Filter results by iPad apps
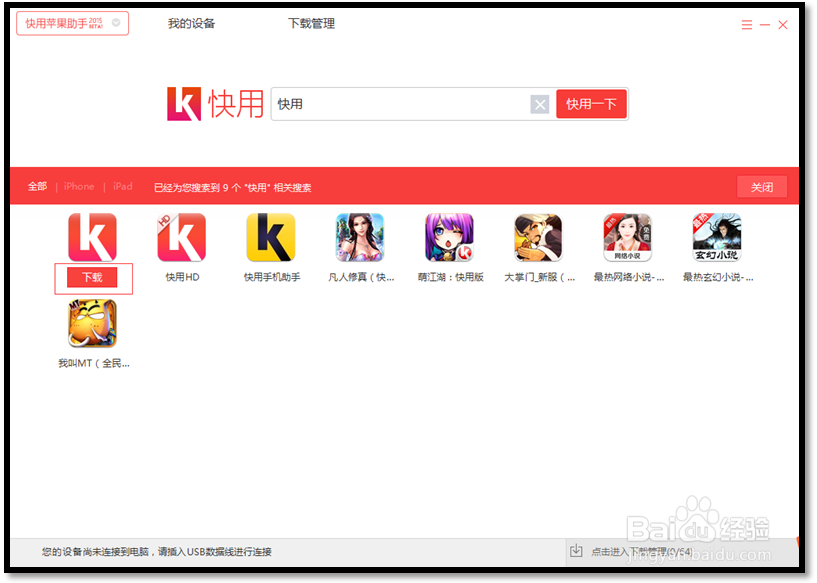Viewport: 817px width, 583px height. click(x=122, y=186)
